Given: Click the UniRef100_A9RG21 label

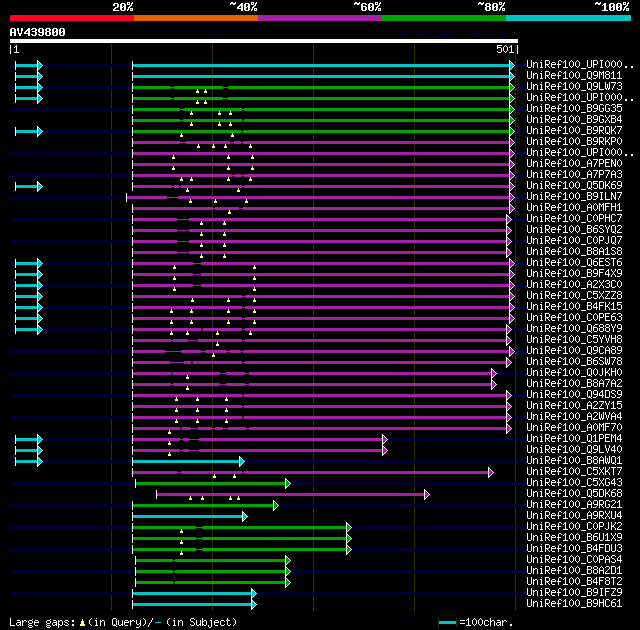Looking at the screenshot, I should (x=574, y=505).
